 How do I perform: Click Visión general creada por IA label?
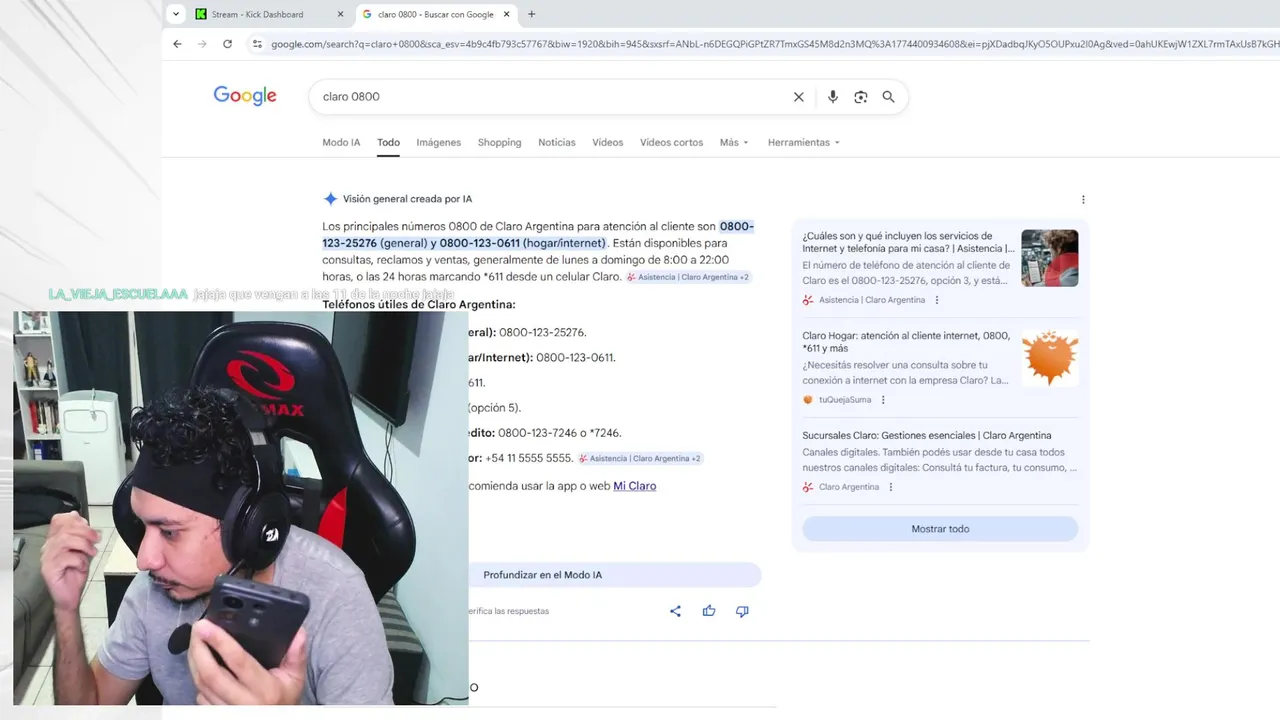(x=407, y=199)
